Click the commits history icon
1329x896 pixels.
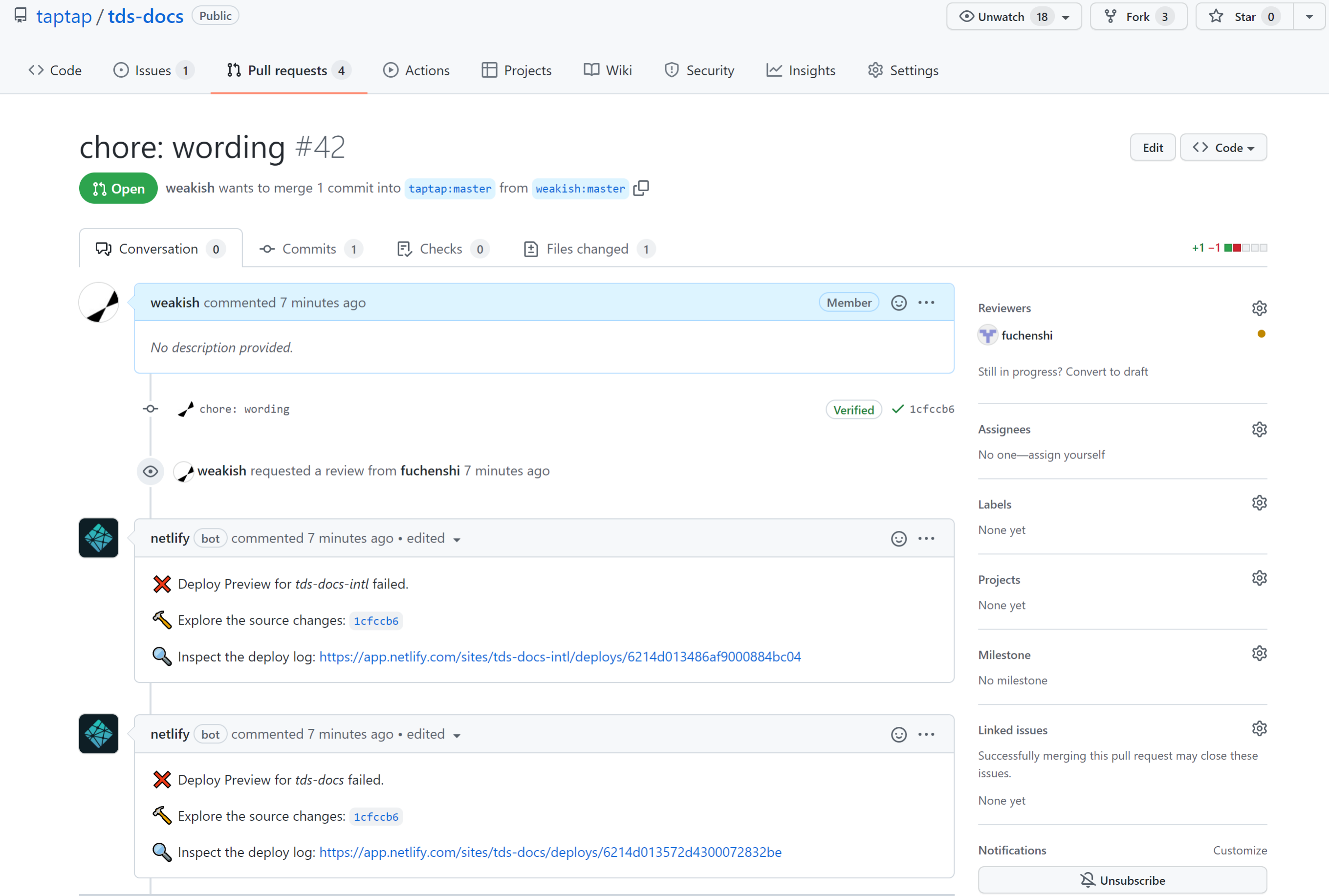point(265,248)
